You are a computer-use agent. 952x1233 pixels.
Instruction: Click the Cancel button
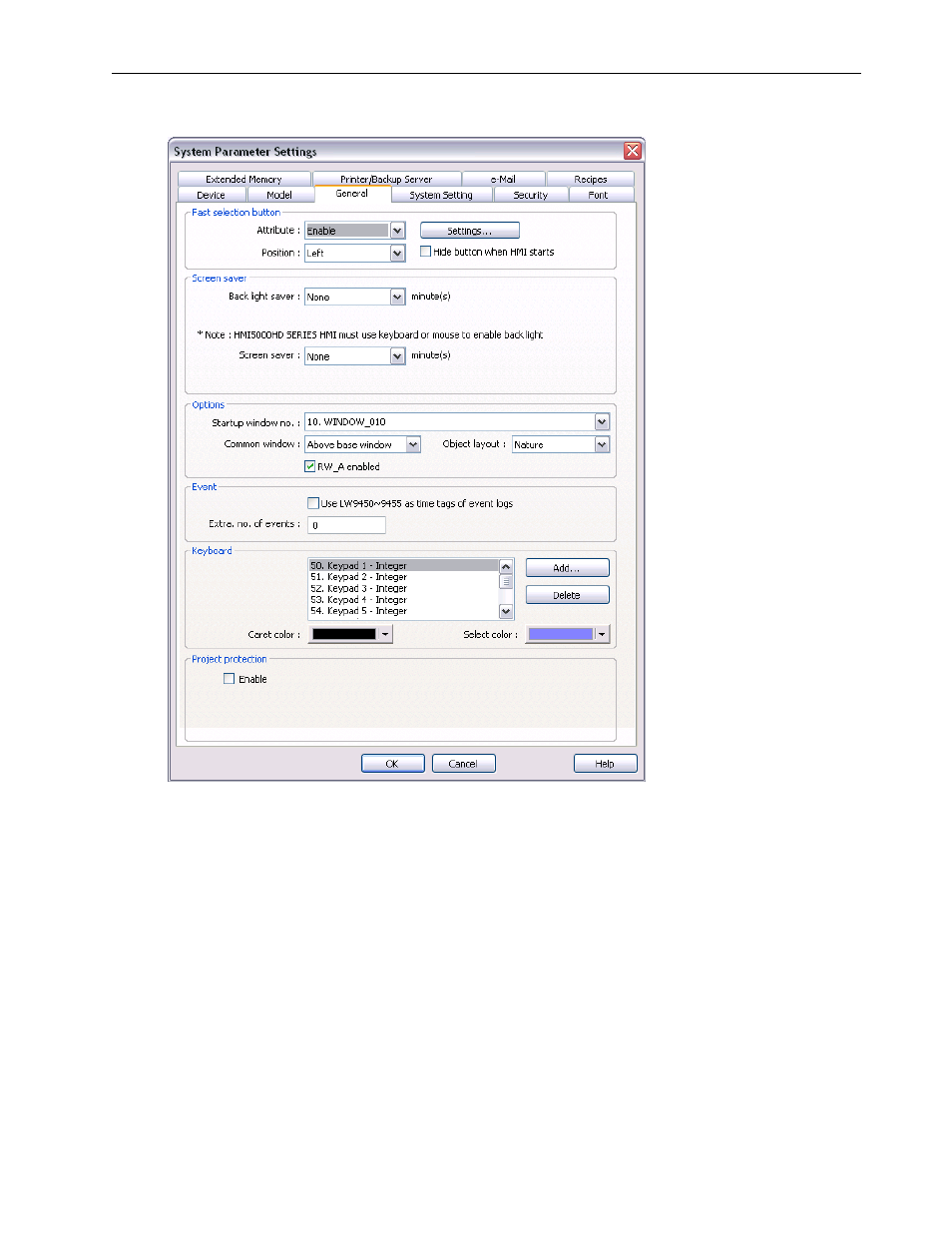coord(463,764)
